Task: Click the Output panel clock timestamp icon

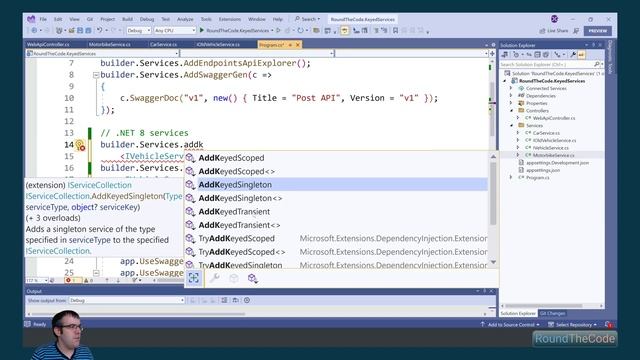Action: (x=247, y=300)
